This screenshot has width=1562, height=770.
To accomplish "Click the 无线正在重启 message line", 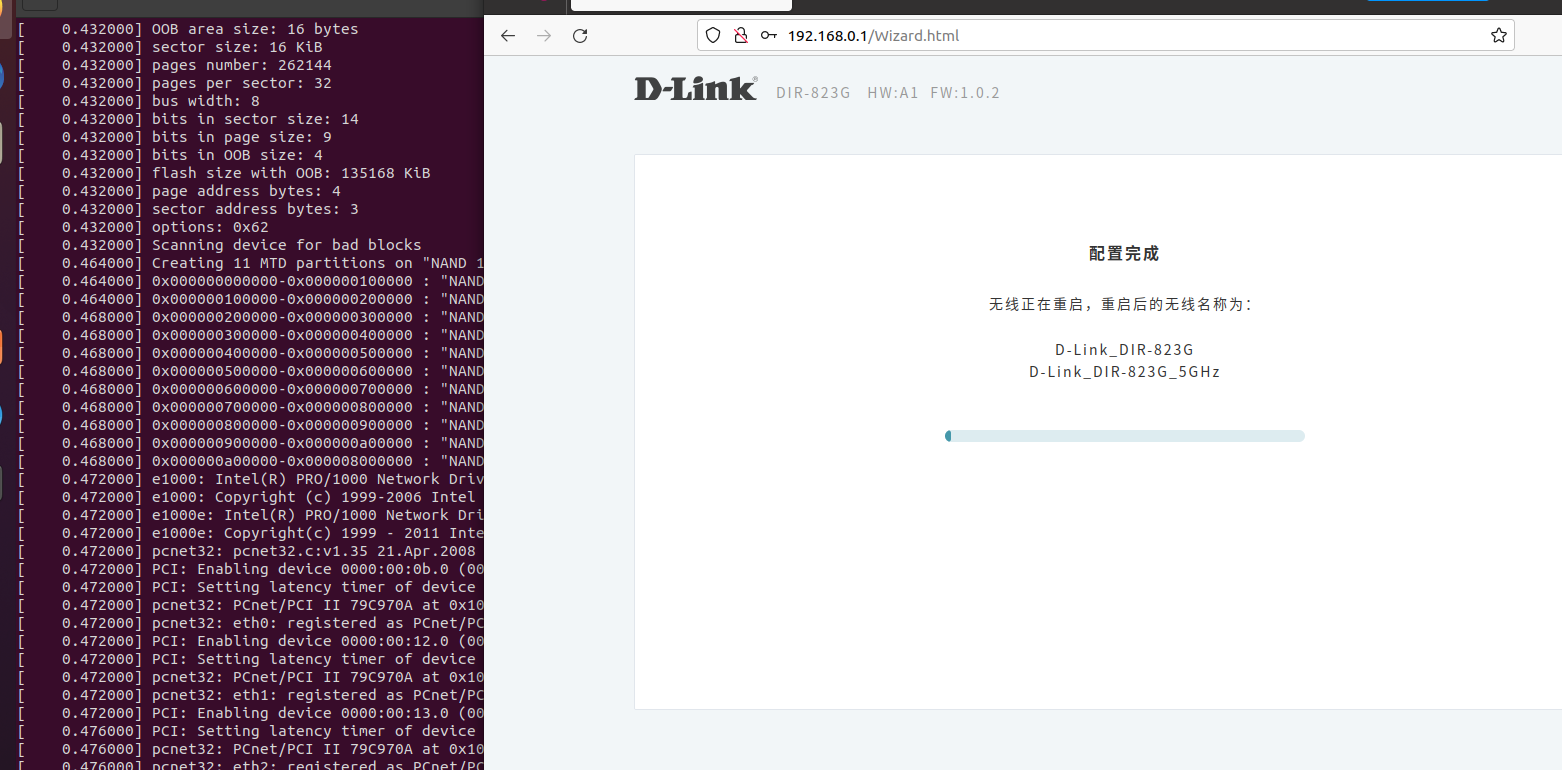I will pyautogui.click(x=1121, y=304).
